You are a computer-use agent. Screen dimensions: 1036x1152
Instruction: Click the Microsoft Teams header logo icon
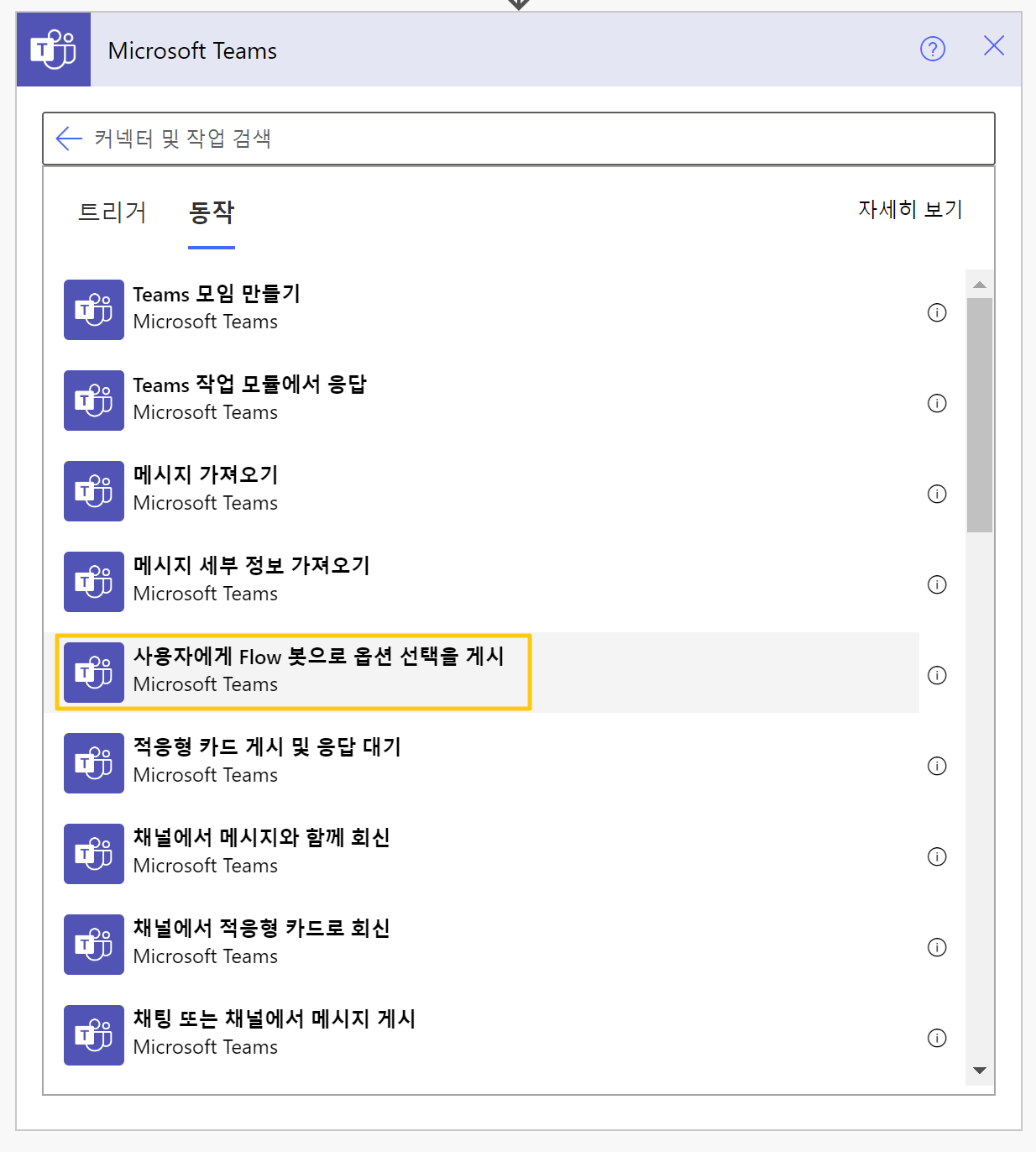54,50
